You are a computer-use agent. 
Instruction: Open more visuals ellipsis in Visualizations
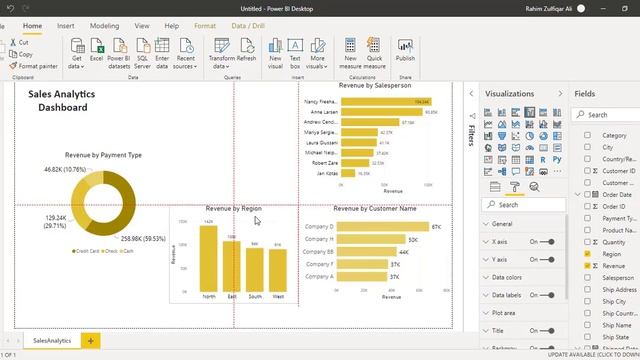pos(557,171)
